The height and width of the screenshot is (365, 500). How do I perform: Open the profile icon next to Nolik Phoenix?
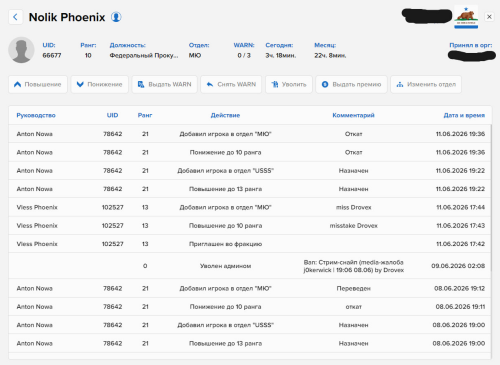click(116, 17)
